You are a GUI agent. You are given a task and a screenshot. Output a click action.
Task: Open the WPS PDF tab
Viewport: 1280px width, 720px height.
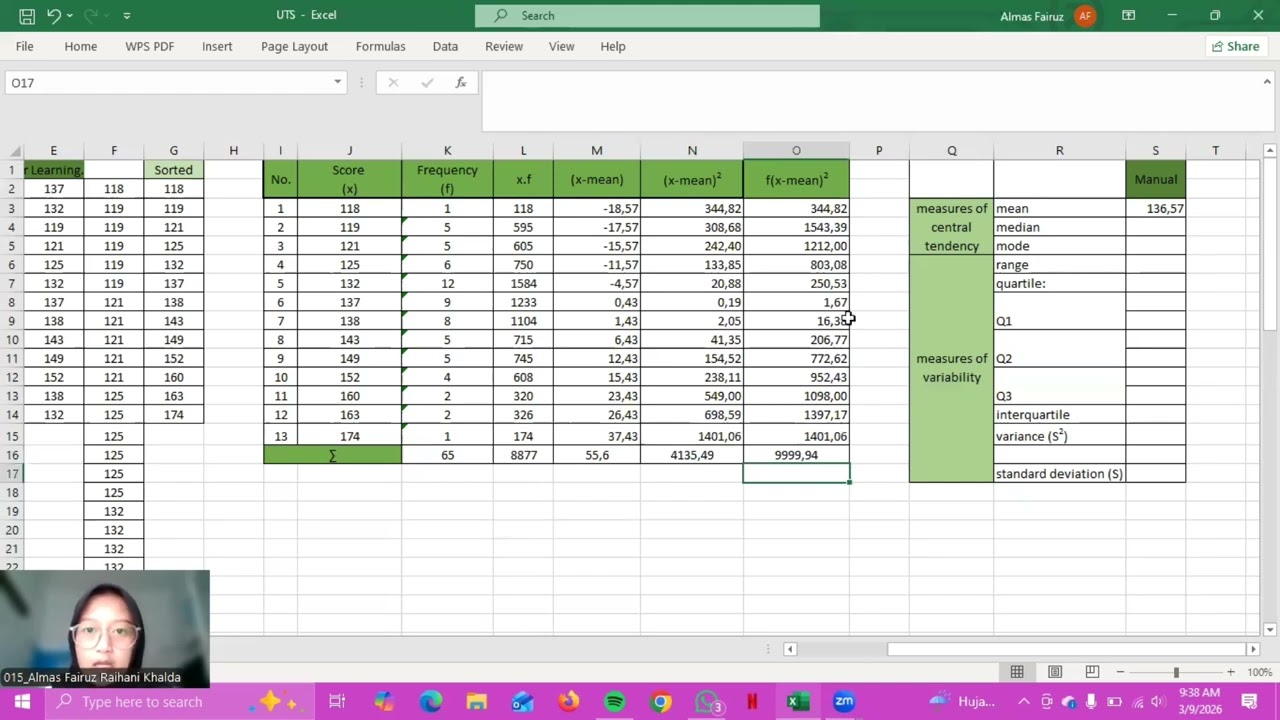click(x=150, y=46)
